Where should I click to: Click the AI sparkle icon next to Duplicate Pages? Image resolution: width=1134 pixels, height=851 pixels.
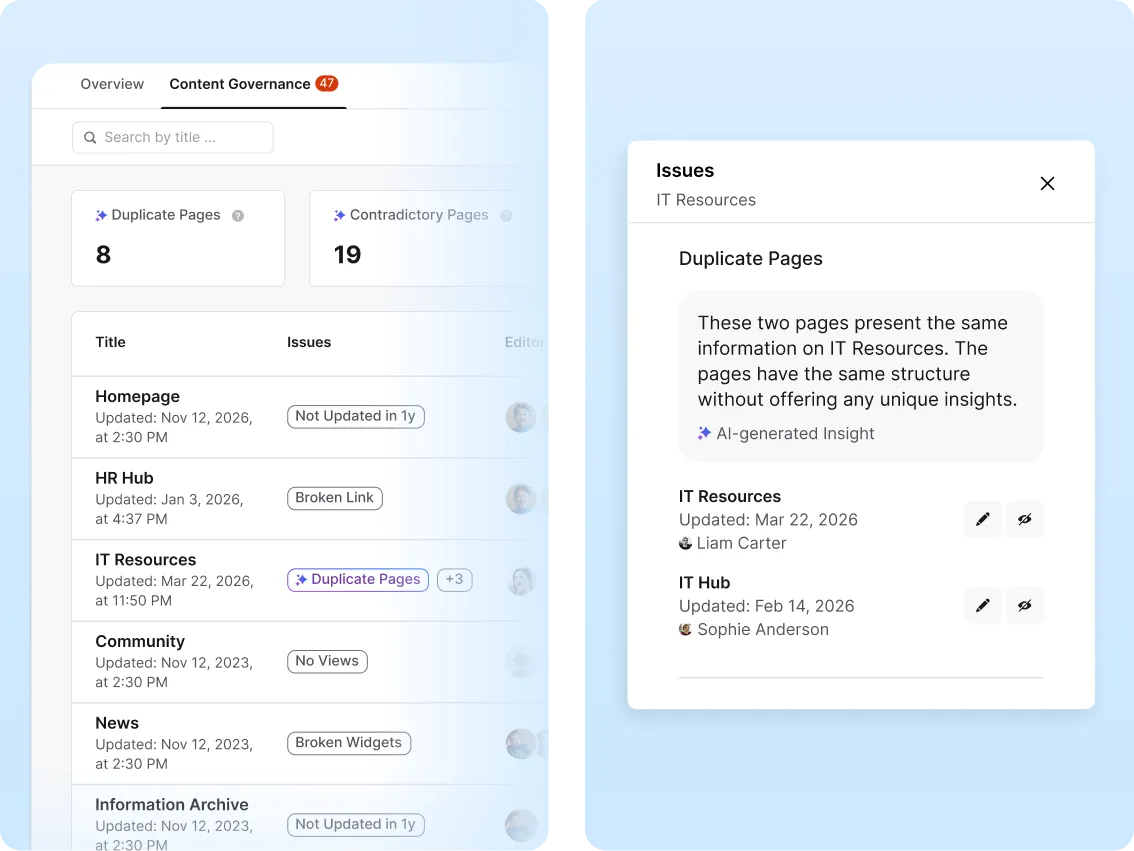pos(99,215)
